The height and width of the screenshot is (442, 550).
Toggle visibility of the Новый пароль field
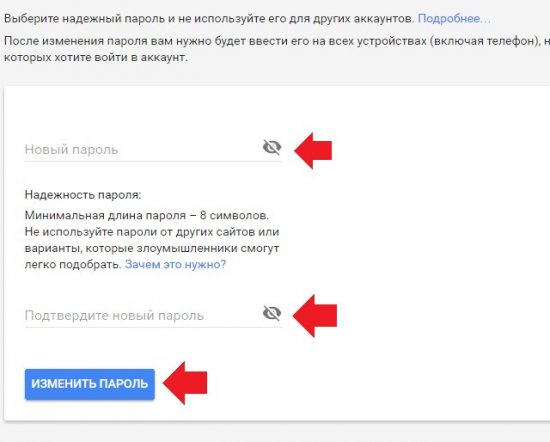coord(272,147)
